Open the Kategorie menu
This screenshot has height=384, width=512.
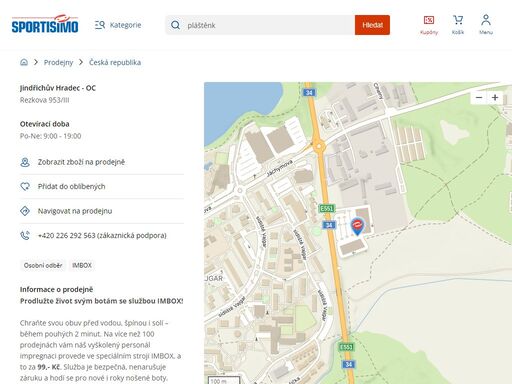(x=118, y=25)
